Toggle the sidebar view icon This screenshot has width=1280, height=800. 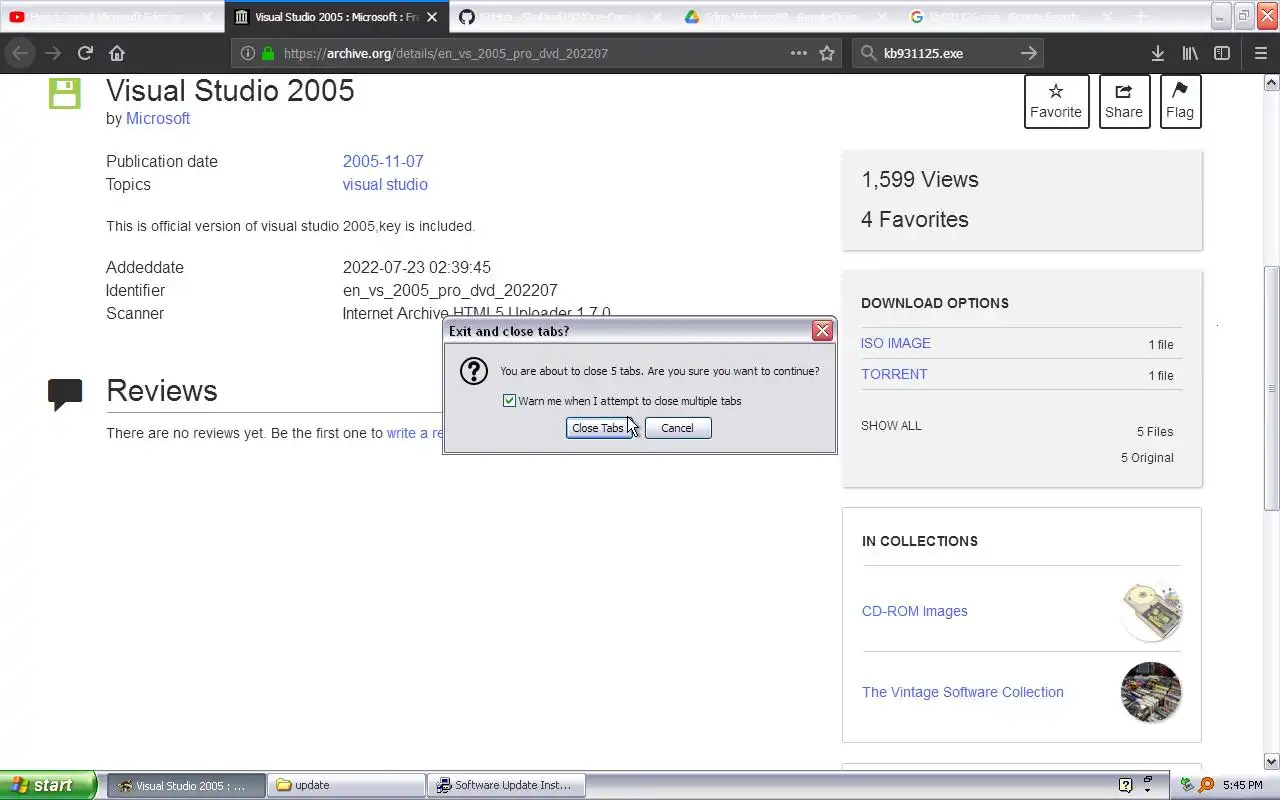click(1222, 53)
